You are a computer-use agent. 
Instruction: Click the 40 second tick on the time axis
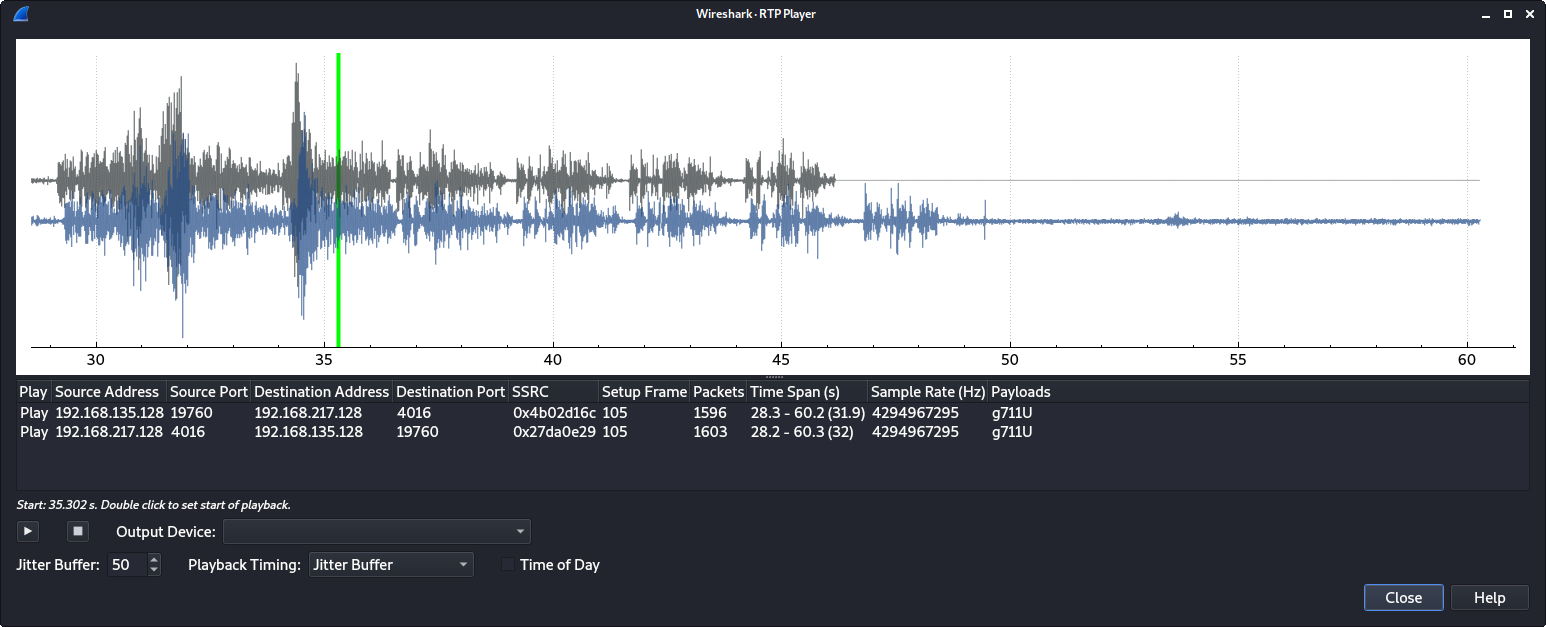(x=553, y=359)
